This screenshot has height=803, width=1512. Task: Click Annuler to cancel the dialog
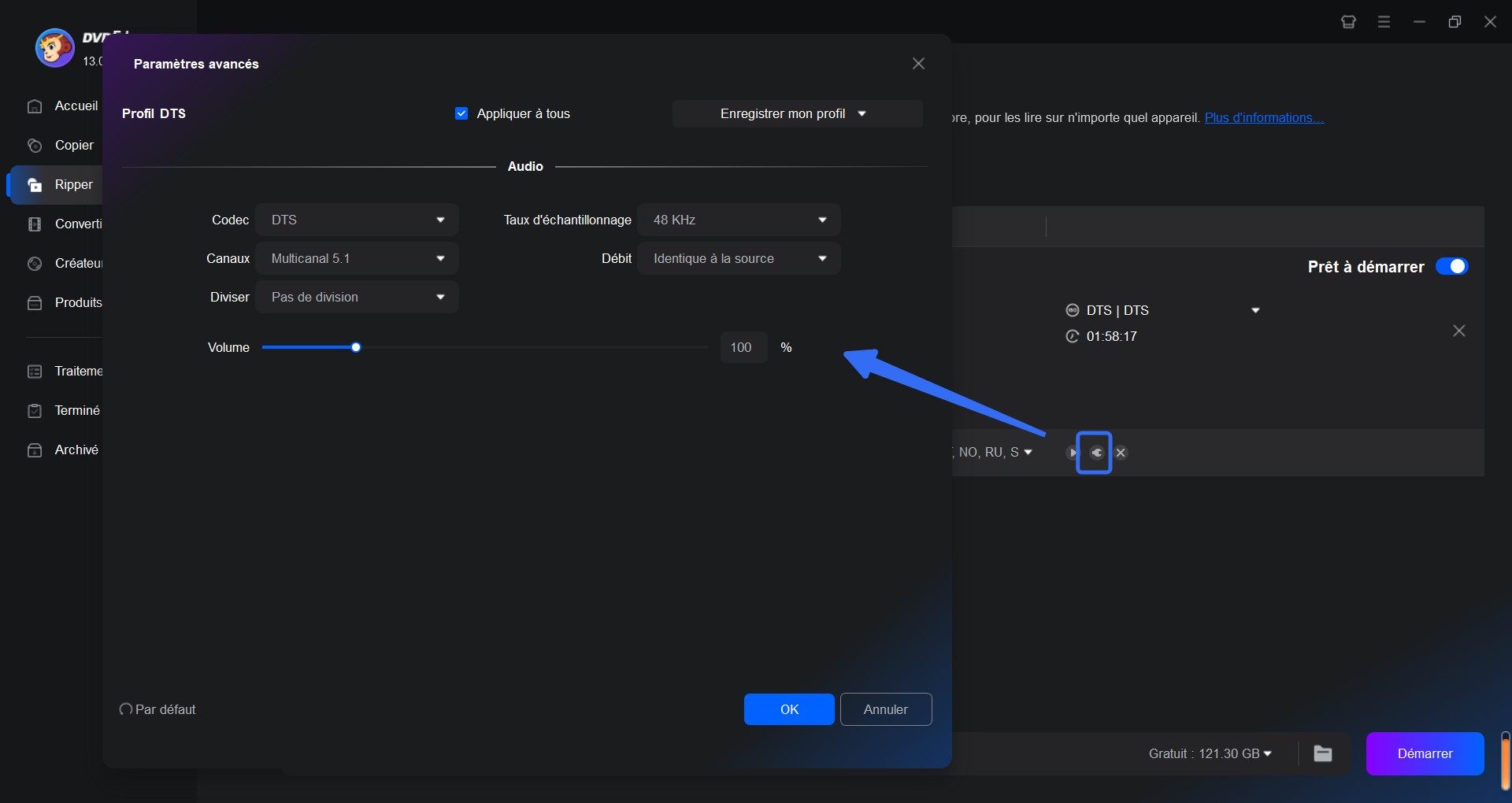click(x=886, y=709)
